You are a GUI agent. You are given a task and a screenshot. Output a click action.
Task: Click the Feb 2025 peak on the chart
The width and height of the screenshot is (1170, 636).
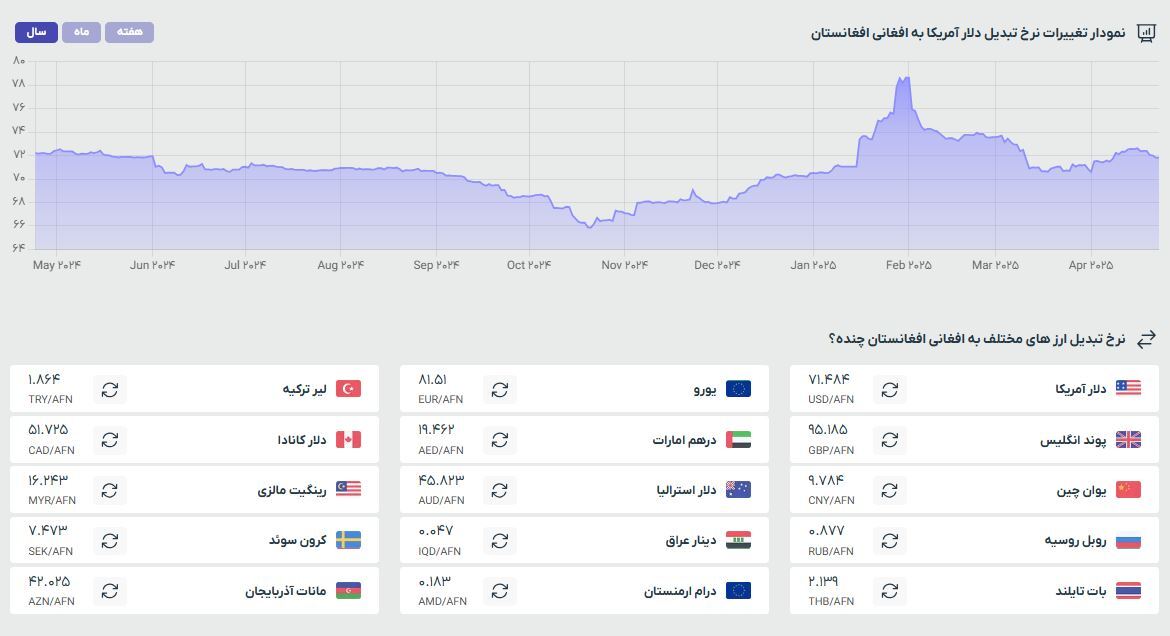(x=906, y=78)
